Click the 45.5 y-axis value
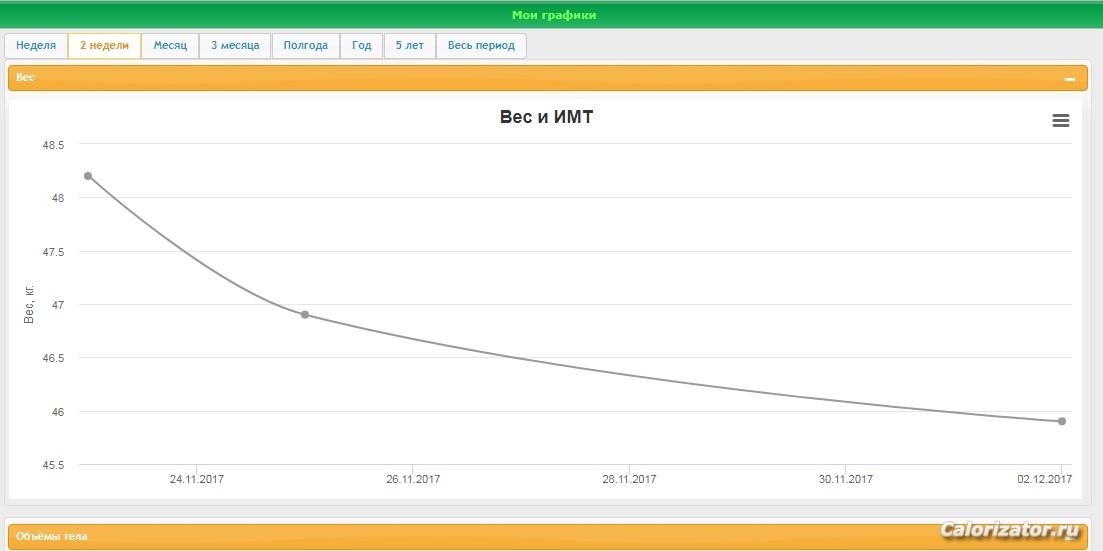Screen dimensions: 1103x551 click(53, 465)
